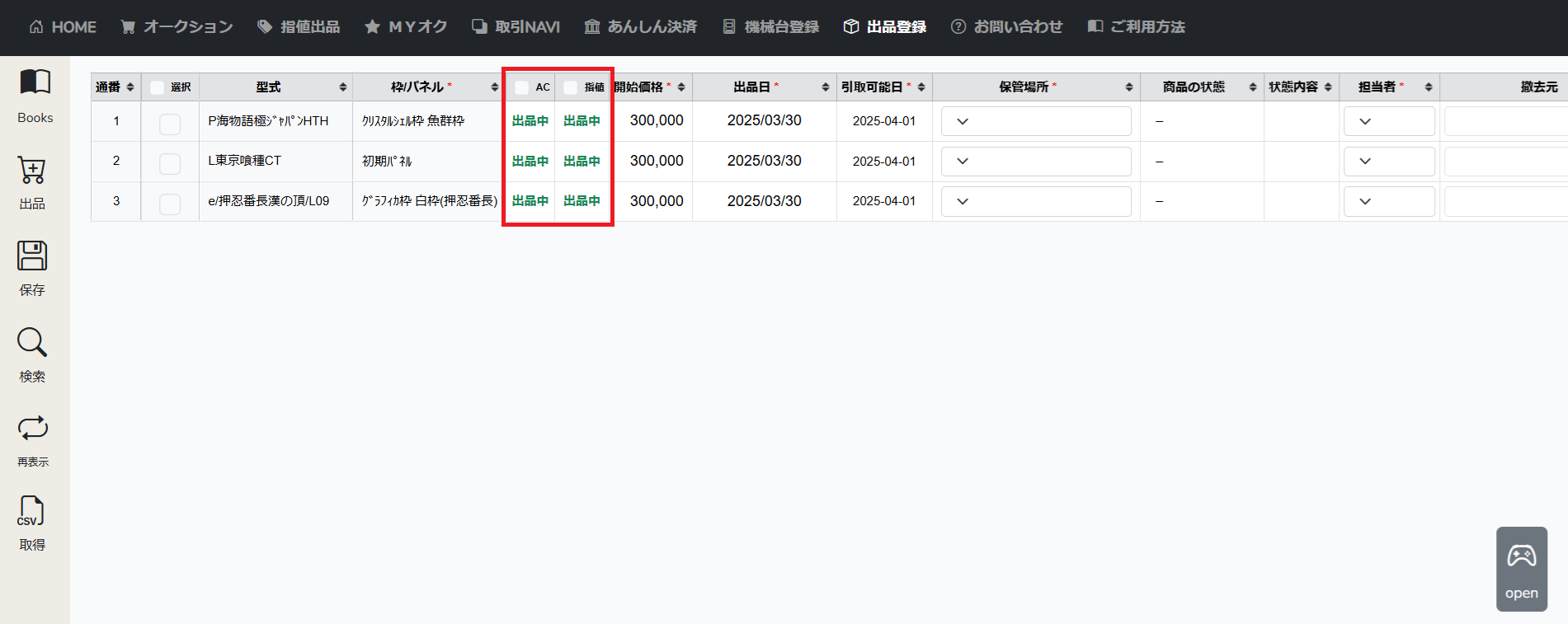Open MYオク menu item
The image size is (1568, 624).
(x=406, y=27)
